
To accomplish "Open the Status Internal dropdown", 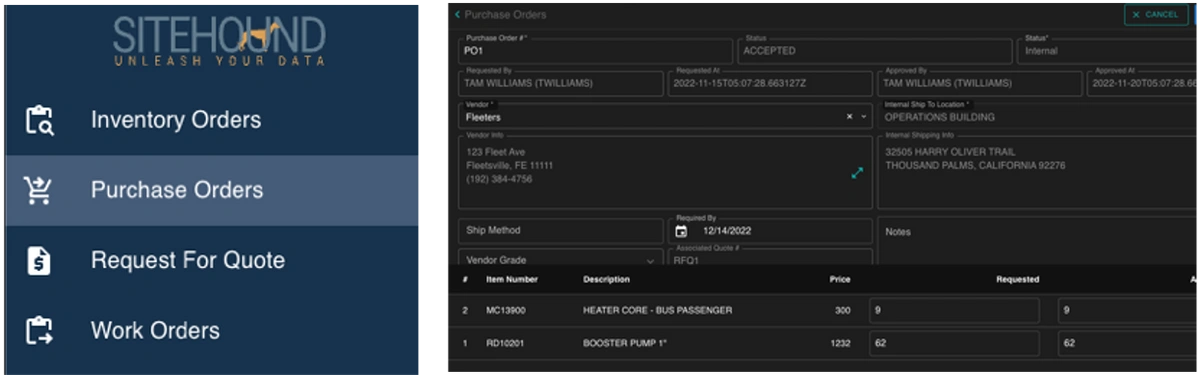I will [1107, 50].
